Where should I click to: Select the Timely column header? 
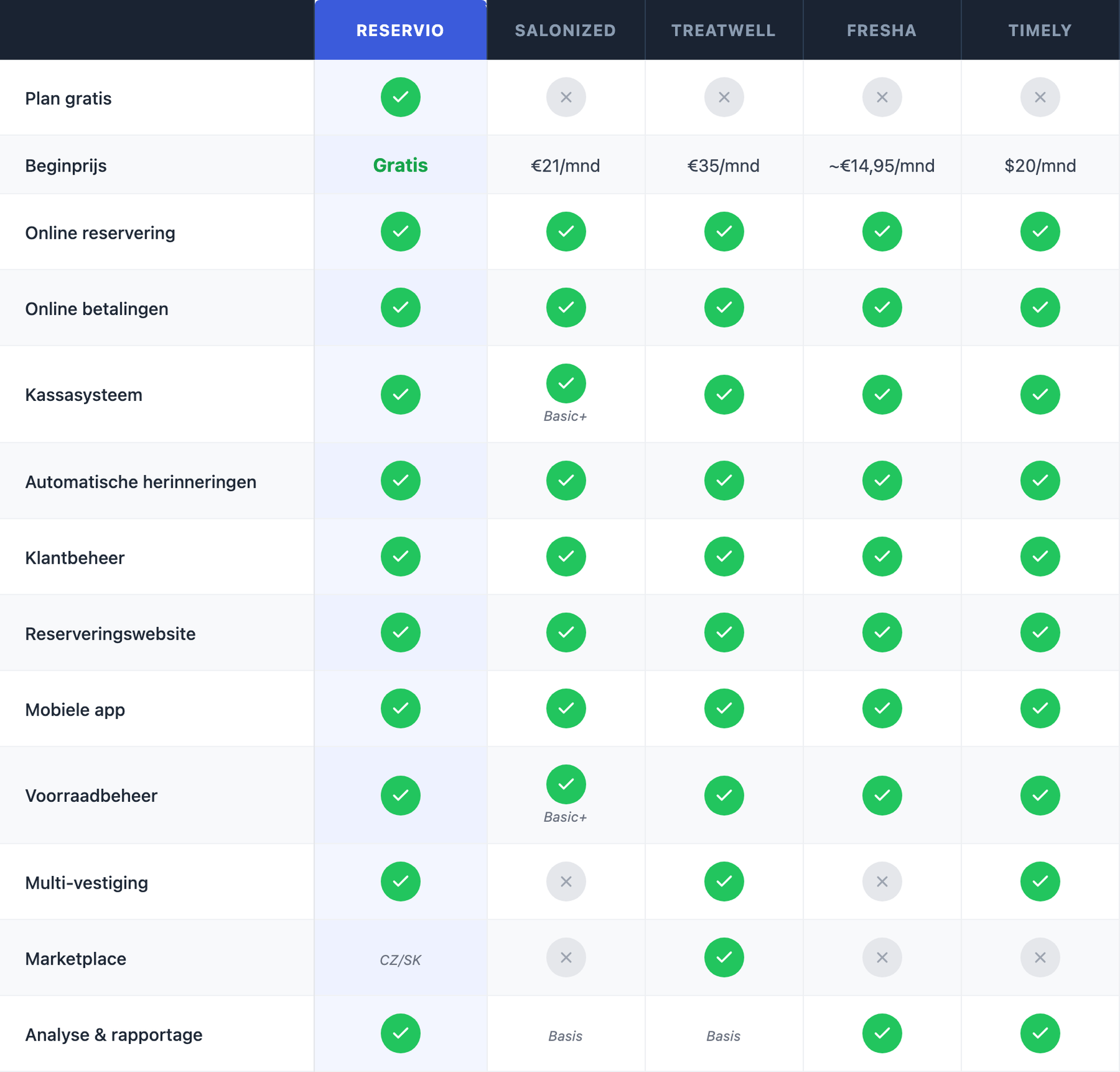coord(1040,30)
